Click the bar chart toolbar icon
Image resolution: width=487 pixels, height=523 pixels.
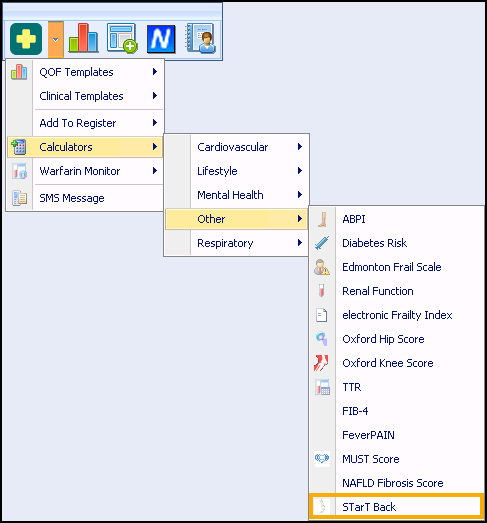coord(83,38)
